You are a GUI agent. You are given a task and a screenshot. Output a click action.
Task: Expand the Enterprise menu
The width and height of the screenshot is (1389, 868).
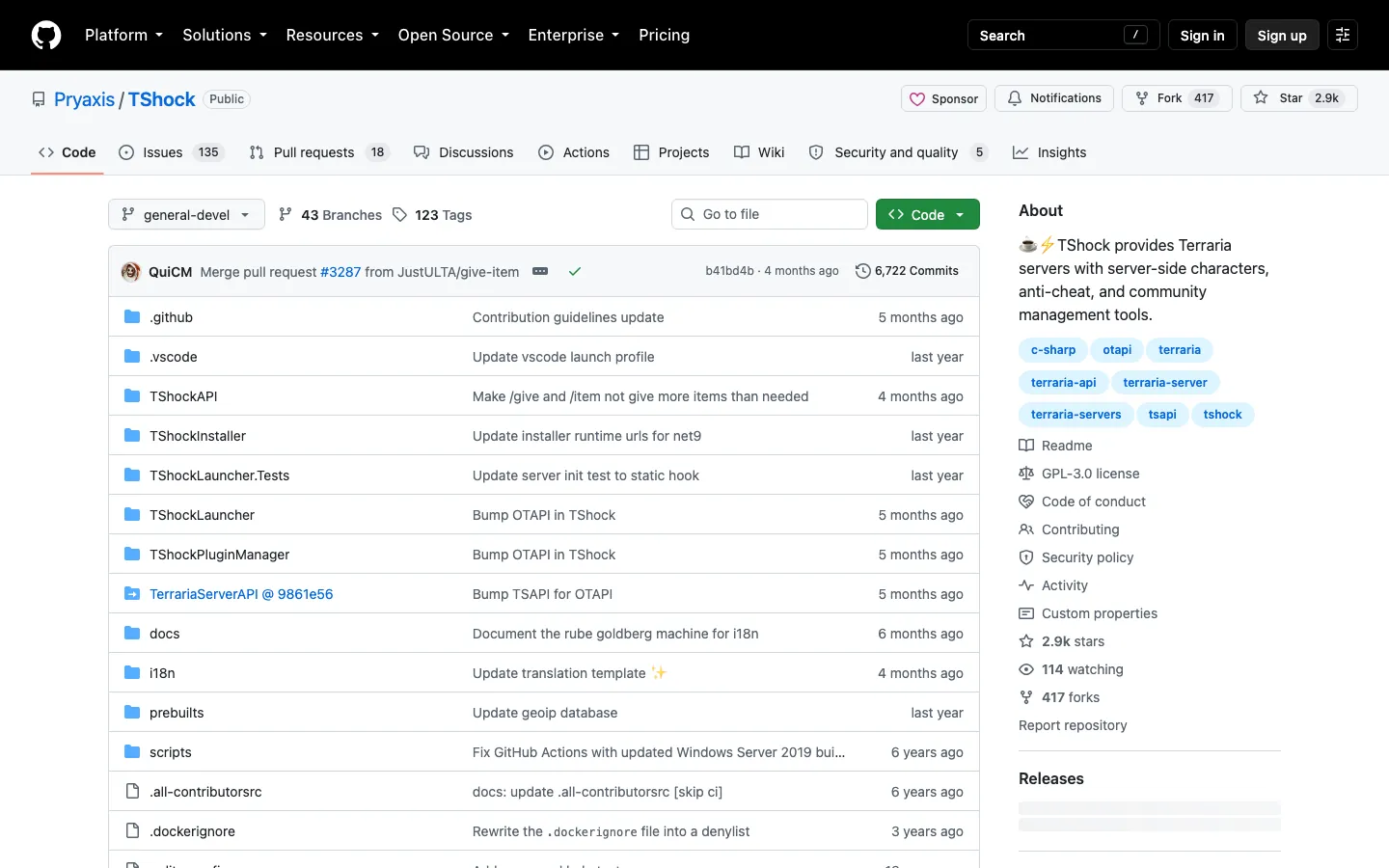point(574,35)
